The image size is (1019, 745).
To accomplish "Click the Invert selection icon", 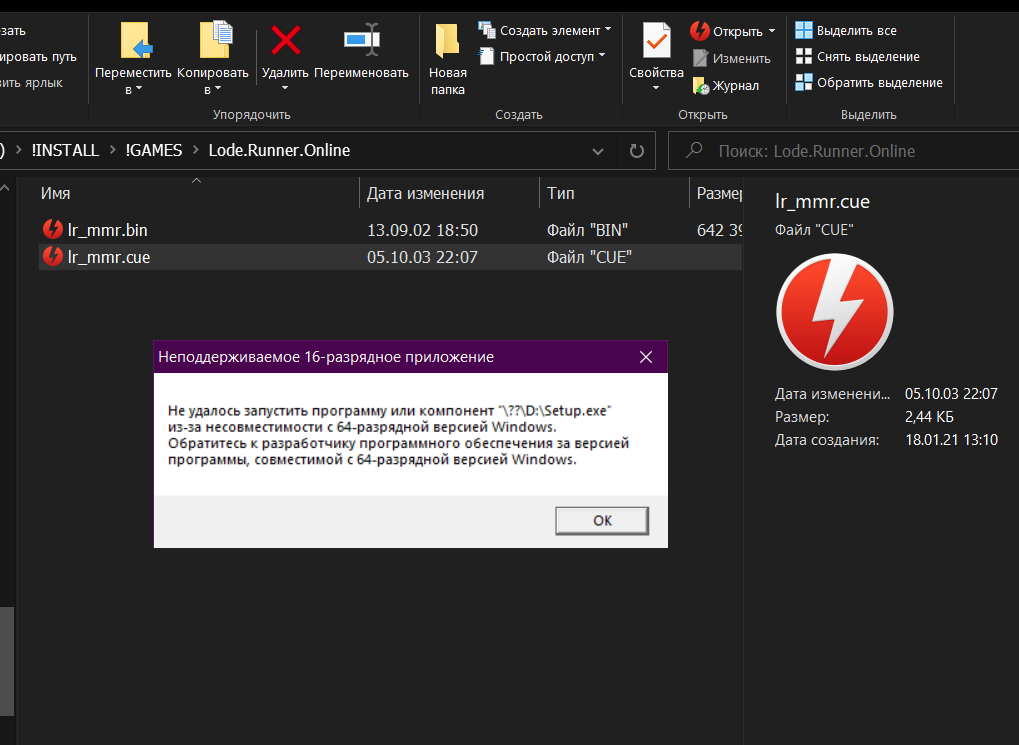I will 804,82.
